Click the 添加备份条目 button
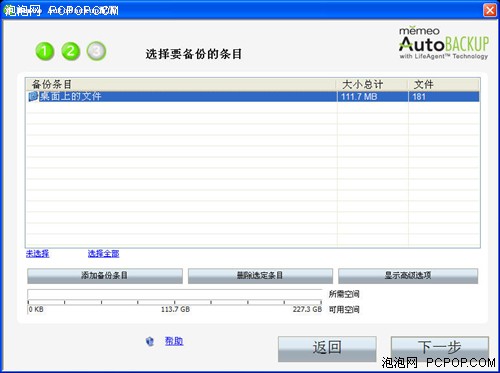 tap(105, 276)
